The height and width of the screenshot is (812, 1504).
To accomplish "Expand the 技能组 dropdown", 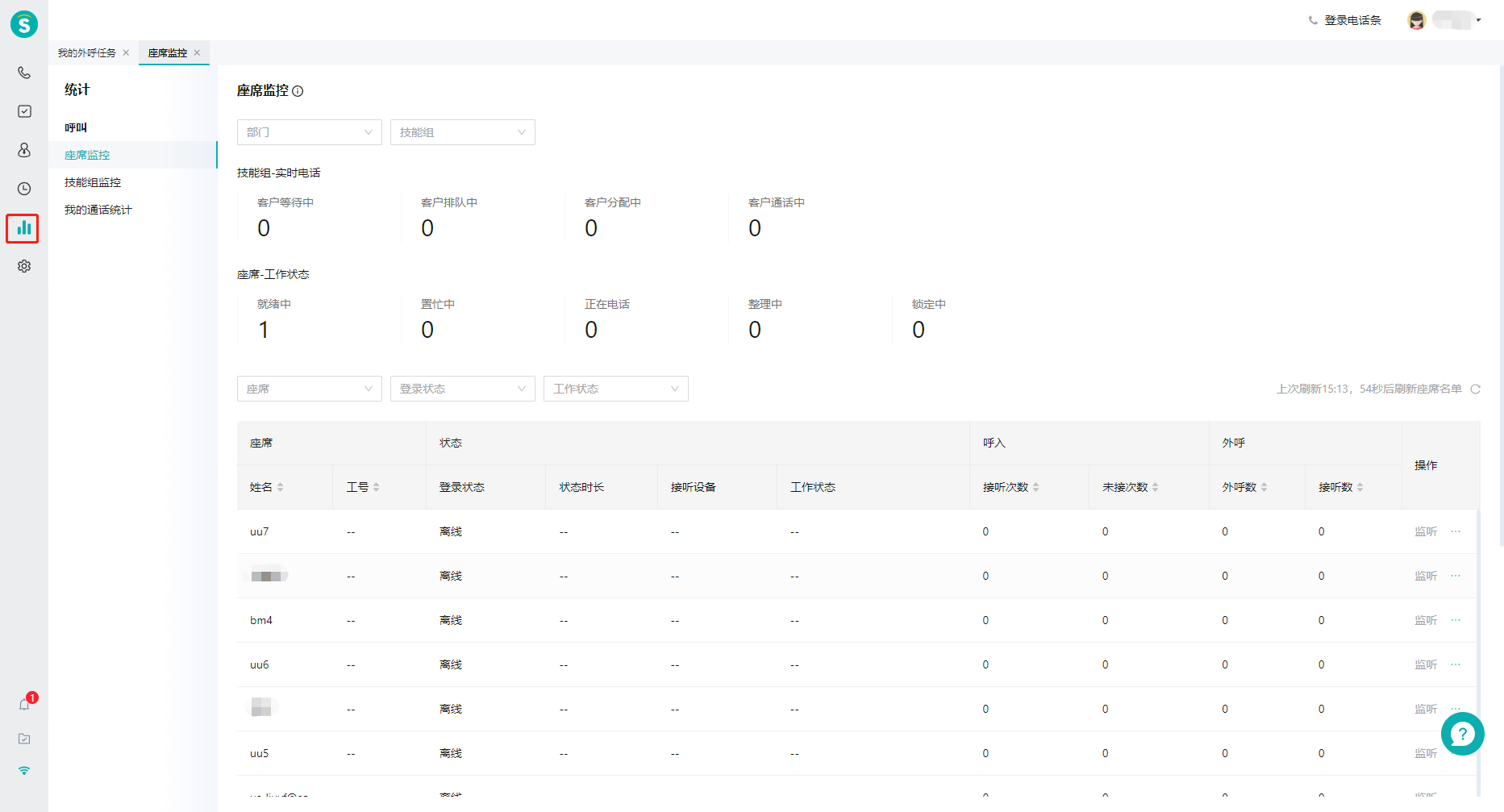I will point(463,132).
